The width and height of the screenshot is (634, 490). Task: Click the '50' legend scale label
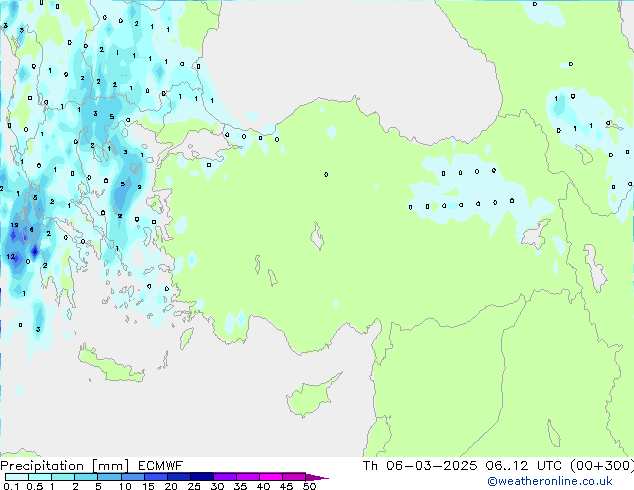pyautogui.click(x=310, y=486)
